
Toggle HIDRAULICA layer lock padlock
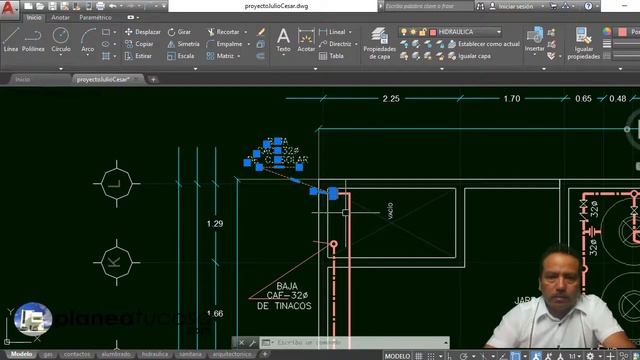(423, 32)
